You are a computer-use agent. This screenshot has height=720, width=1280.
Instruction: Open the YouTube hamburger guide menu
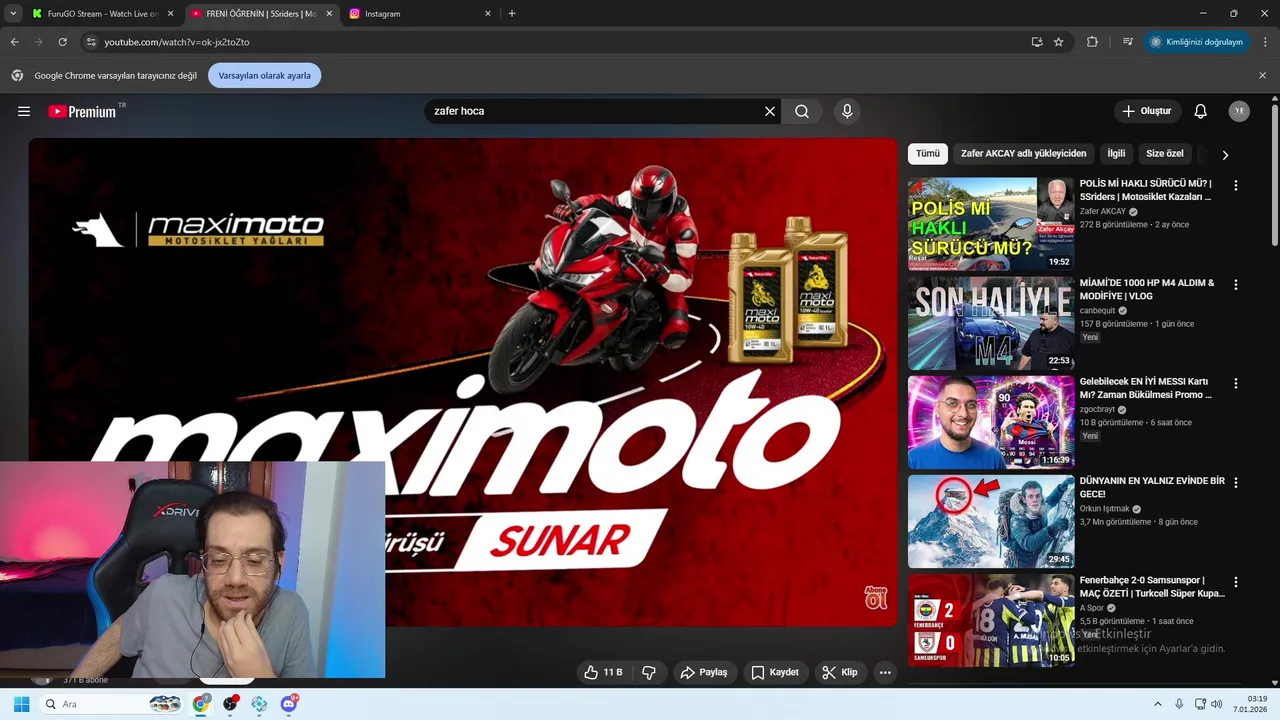point(24,111)
